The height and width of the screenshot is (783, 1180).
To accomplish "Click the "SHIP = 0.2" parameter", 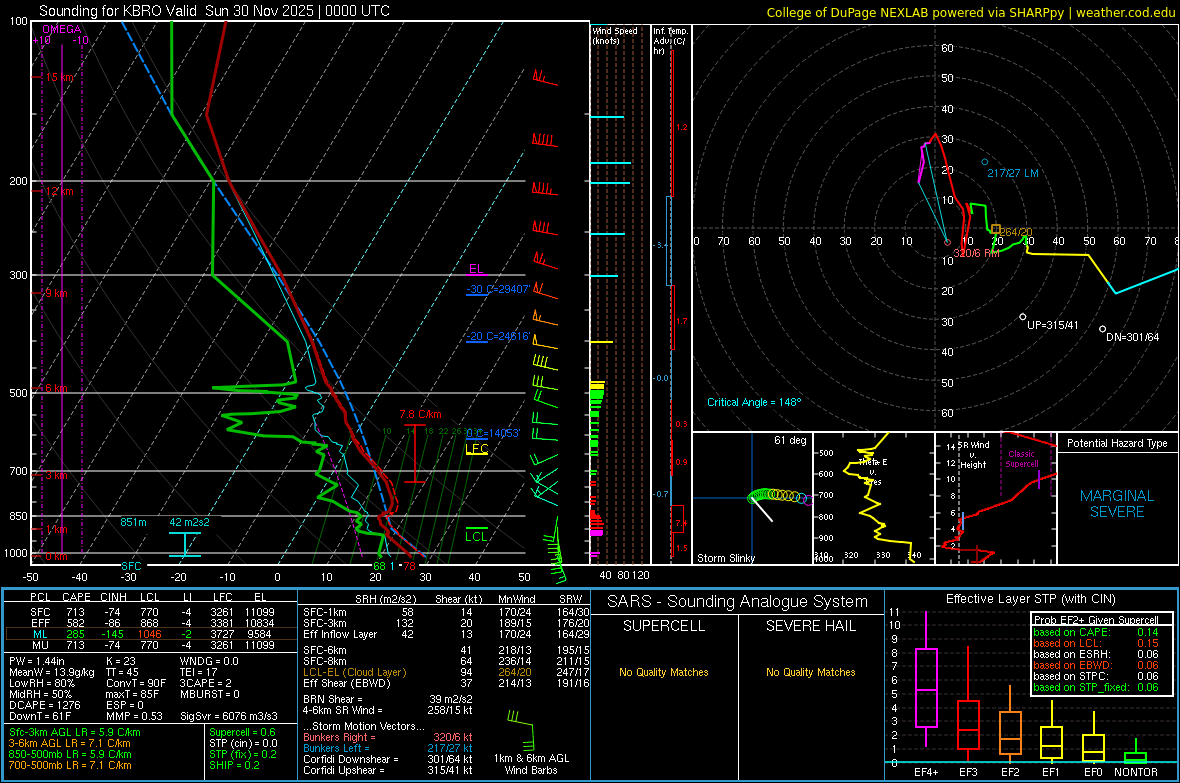I will click(235, 765).
